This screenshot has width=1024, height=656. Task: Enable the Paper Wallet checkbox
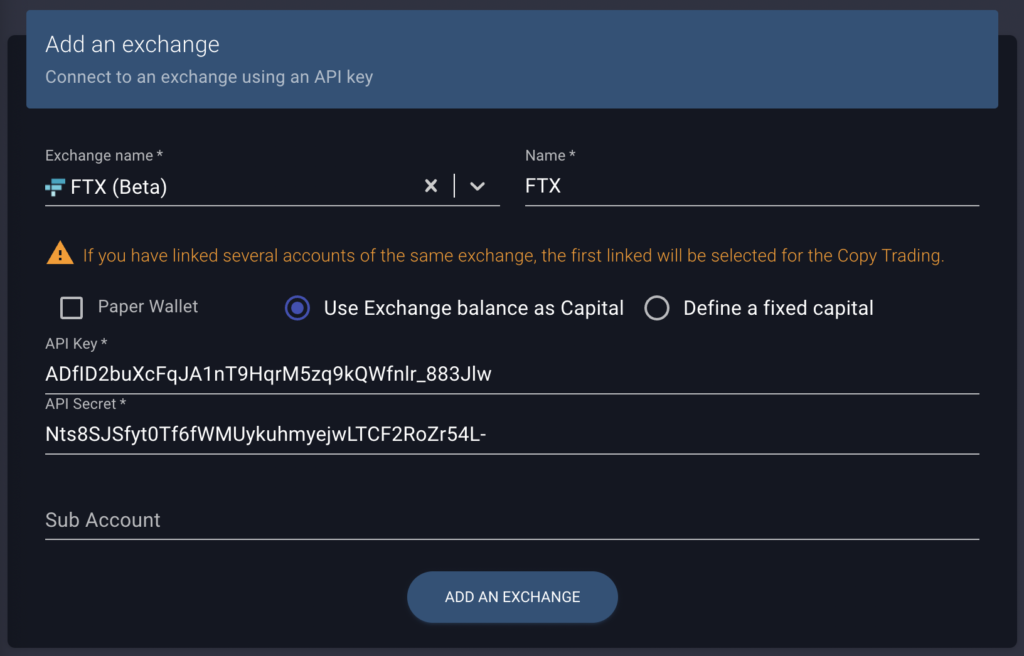point(71,307)
